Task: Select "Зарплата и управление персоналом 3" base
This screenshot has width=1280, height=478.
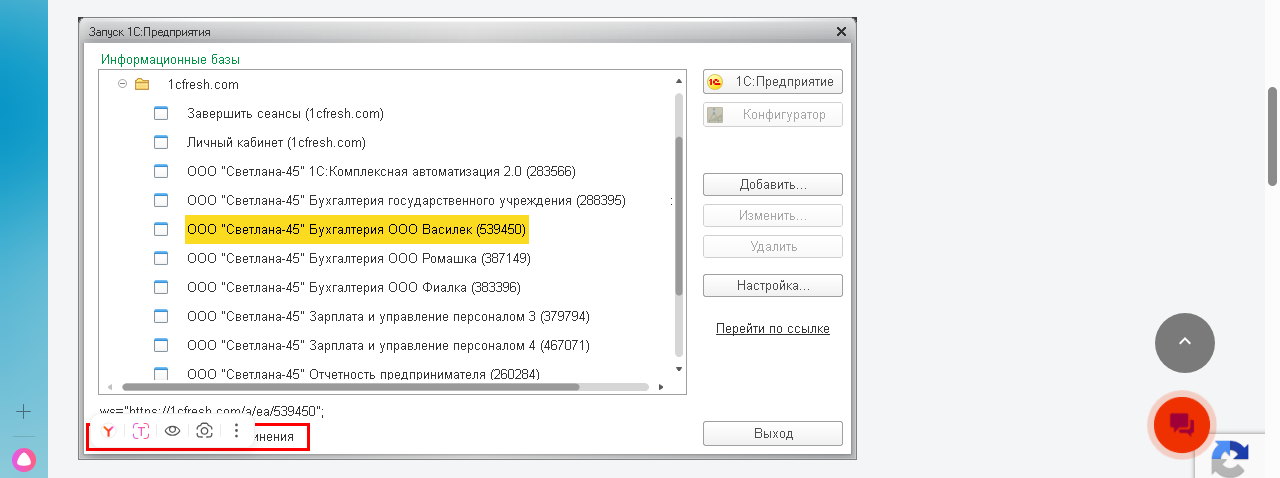Action: pos(388,317)
